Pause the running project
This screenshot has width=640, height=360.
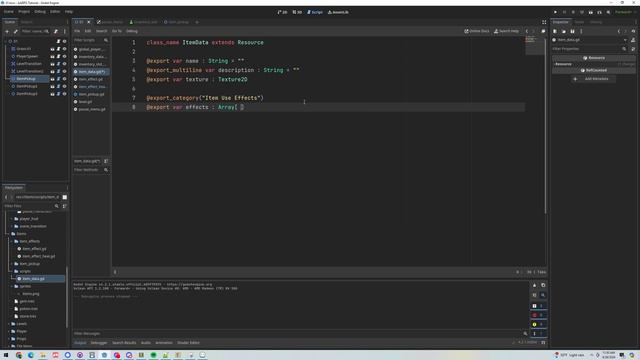click(564, 12)
